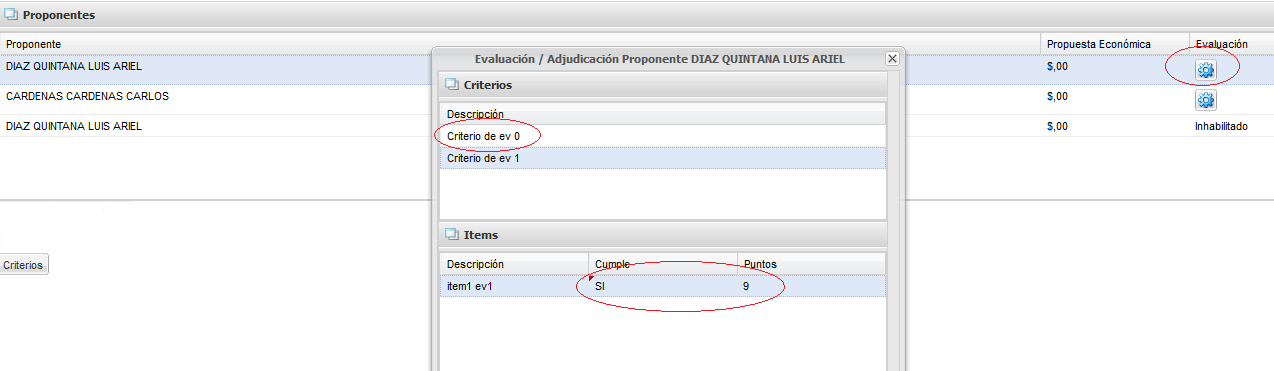The height and width of the screenshot is (371, 1274).
Task: Click the Criterios button
Action: [x=23, y=265]
